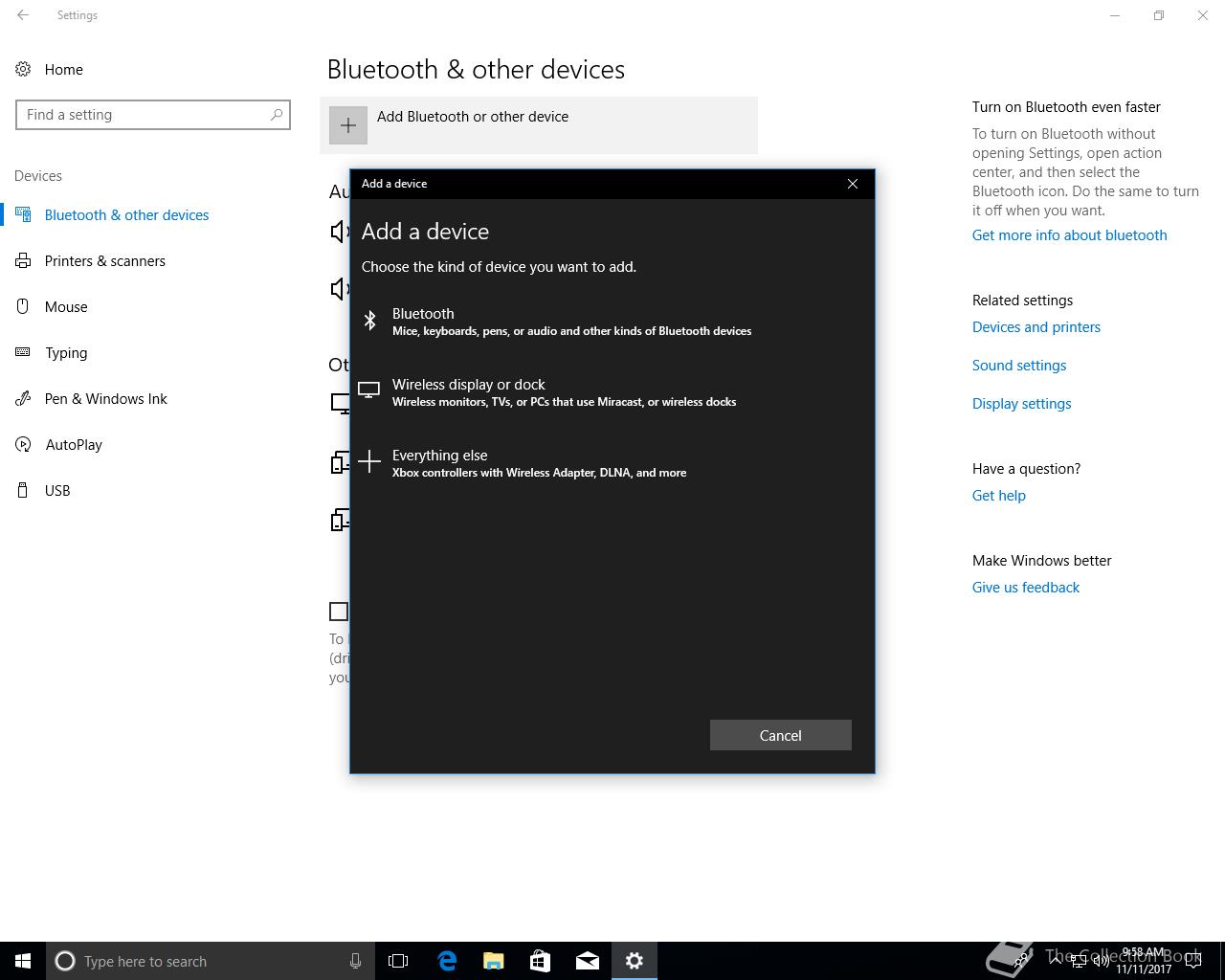
Task: Show hidden tray icons chevron
Action: click(1056, 960)
